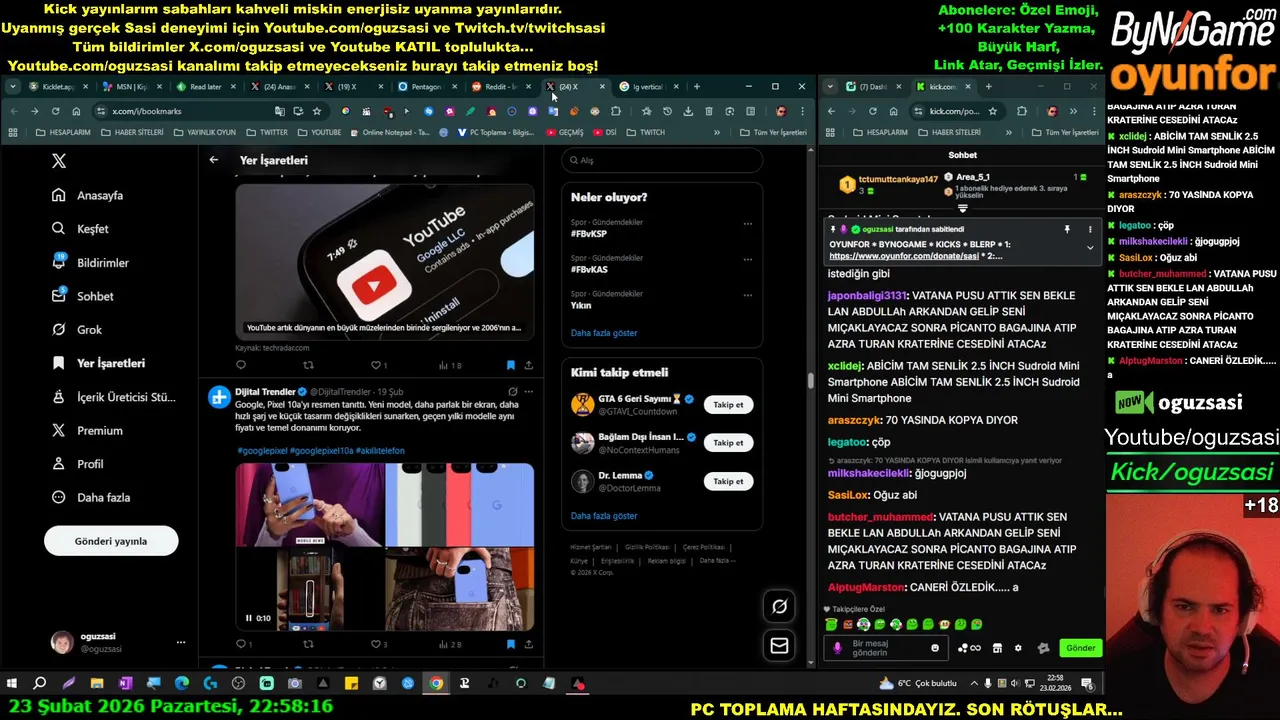Open Daha fazla göster under trends
Image resolution: width=1280 pixels, height=720 pixels.
pyautogui.click(x=604, y=333)
